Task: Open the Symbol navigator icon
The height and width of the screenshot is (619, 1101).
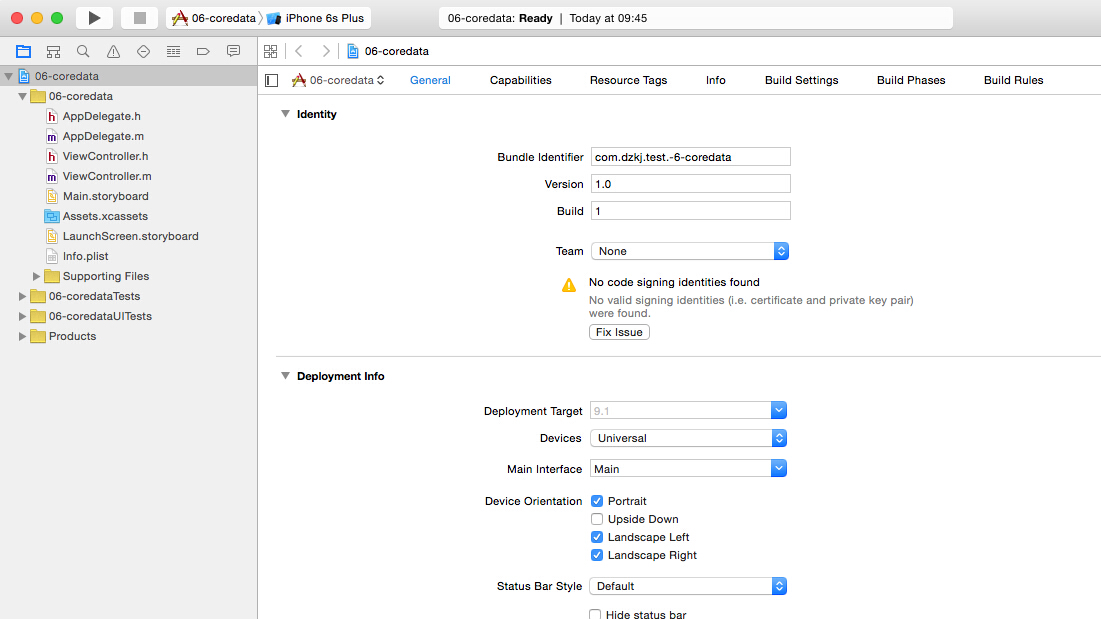Action: (53, 51)
